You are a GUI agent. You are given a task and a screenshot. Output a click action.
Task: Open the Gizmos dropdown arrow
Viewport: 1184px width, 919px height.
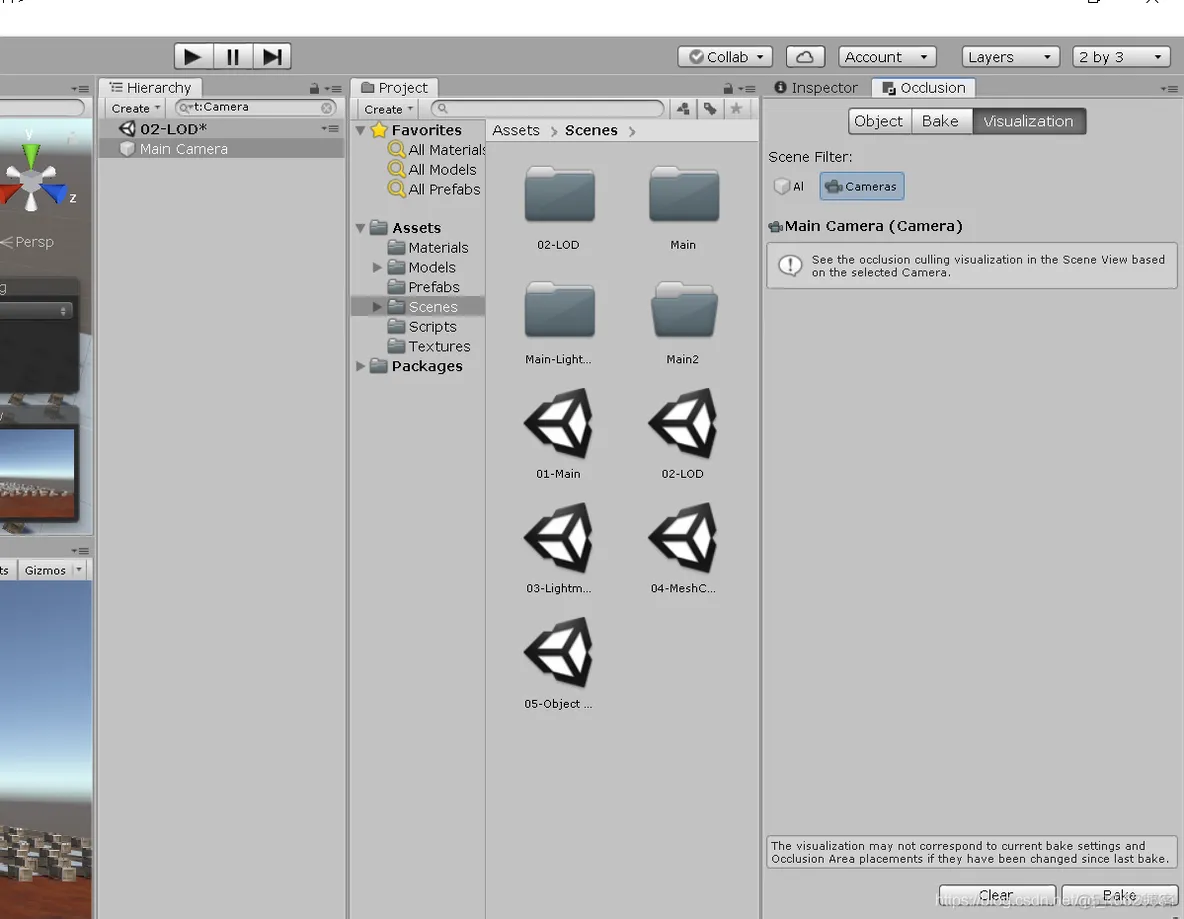[x=79, y=570]
